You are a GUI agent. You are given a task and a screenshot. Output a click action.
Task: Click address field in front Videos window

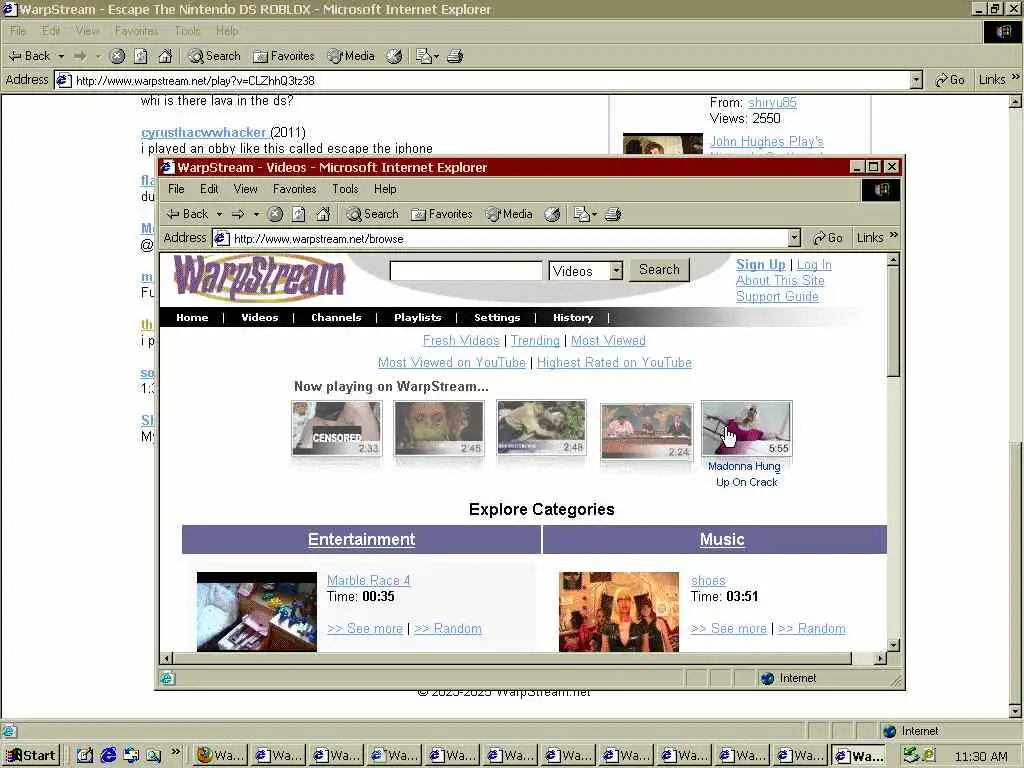(x=500, y=238)
